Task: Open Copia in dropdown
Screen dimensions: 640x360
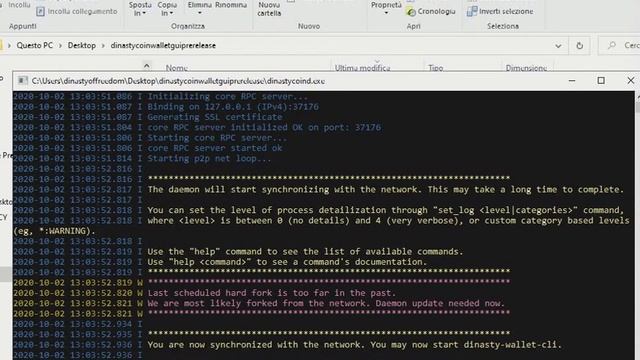Action: point(167,9)
